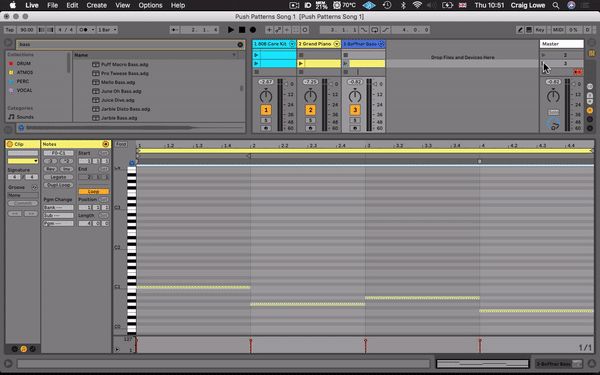Click the Rev button in Notes
The width and height of the screenshot is (600, 375).
[51, 169]
